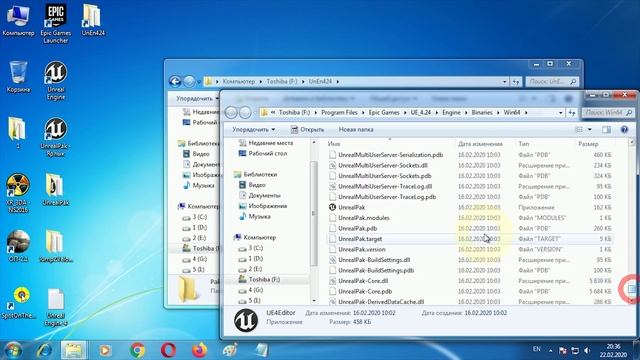Open the Paint taskbar icon
This screenshot has width=640, height=360.
click(230, 350)
